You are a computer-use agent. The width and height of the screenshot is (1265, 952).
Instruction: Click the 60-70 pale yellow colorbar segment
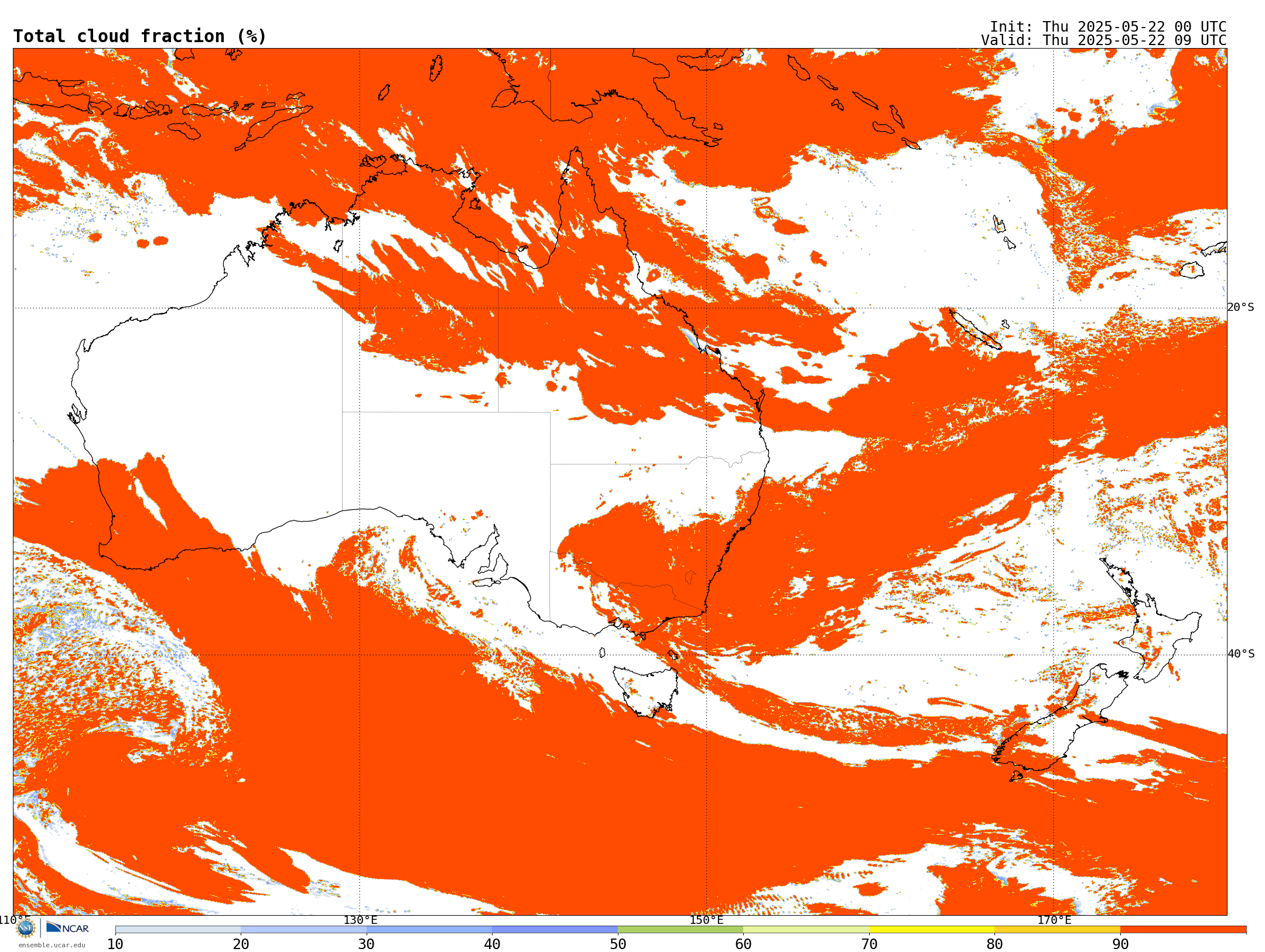(806, 930)
